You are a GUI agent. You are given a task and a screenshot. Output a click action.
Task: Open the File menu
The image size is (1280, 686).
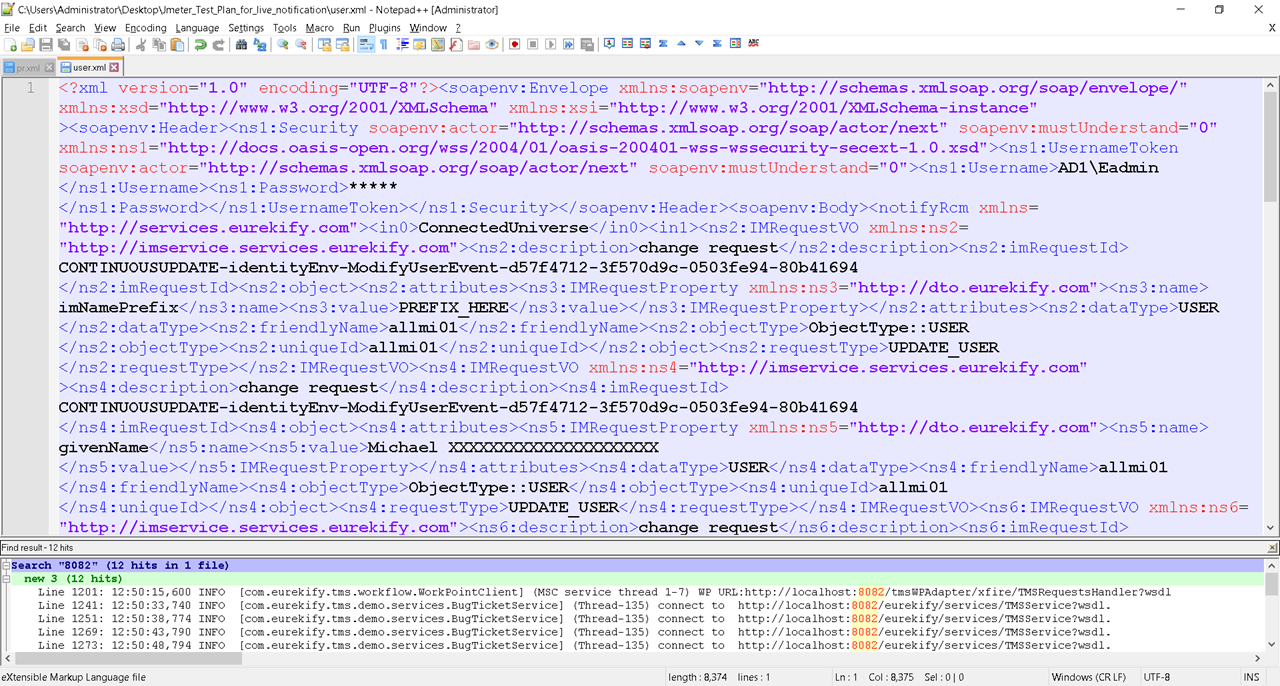click(x=12, y=28)
